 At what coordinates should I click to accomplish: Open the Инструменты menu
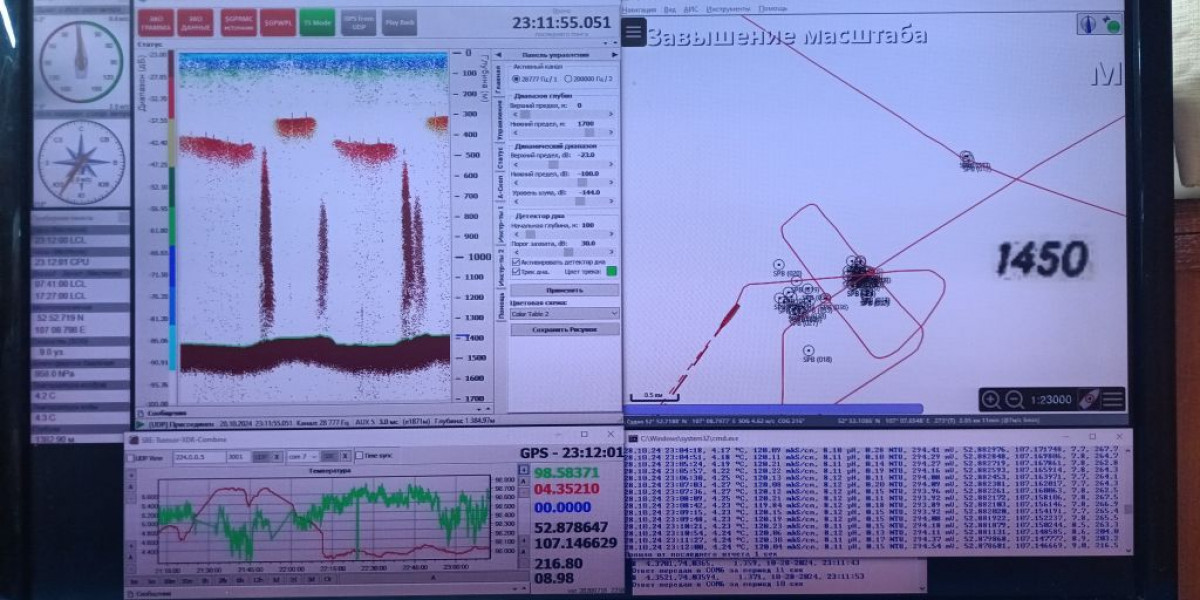pos(729,8)
